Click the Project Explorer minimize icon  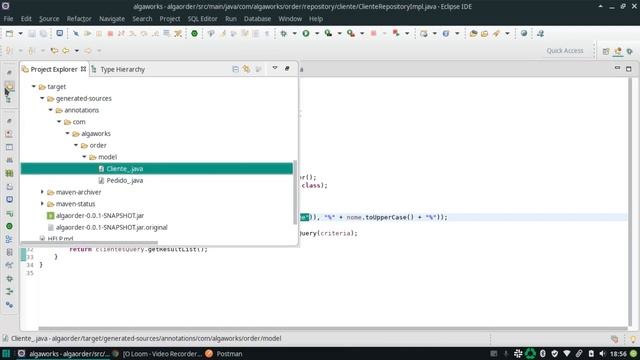click(287, 69)
